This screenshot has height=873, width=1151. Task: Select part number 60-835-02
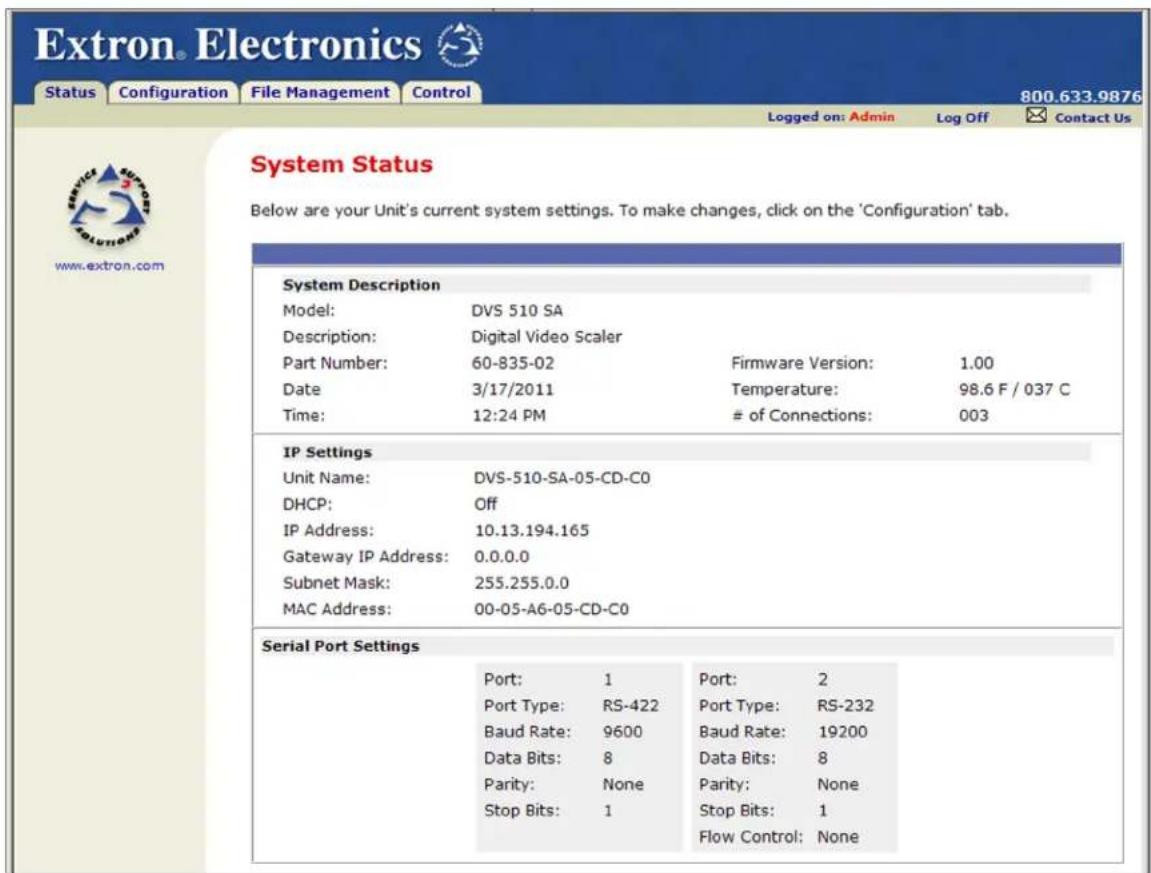tap(512, 363)
